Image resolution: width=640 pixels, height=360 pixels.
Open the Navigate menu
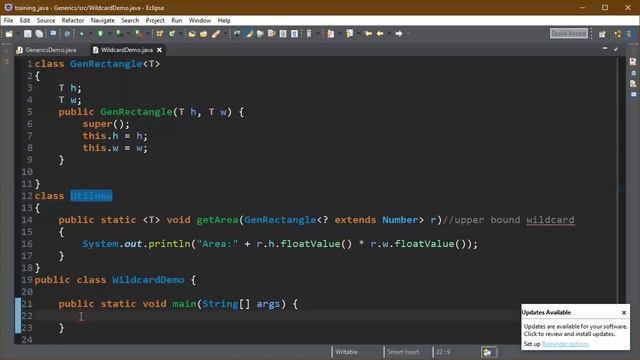click(x=102, y=20)
